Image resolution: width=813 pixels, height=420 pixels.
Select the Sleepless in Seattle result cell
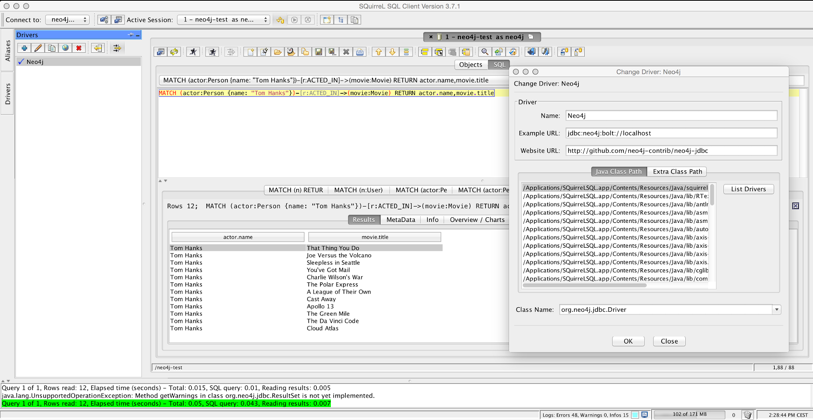tap(374, 263)
